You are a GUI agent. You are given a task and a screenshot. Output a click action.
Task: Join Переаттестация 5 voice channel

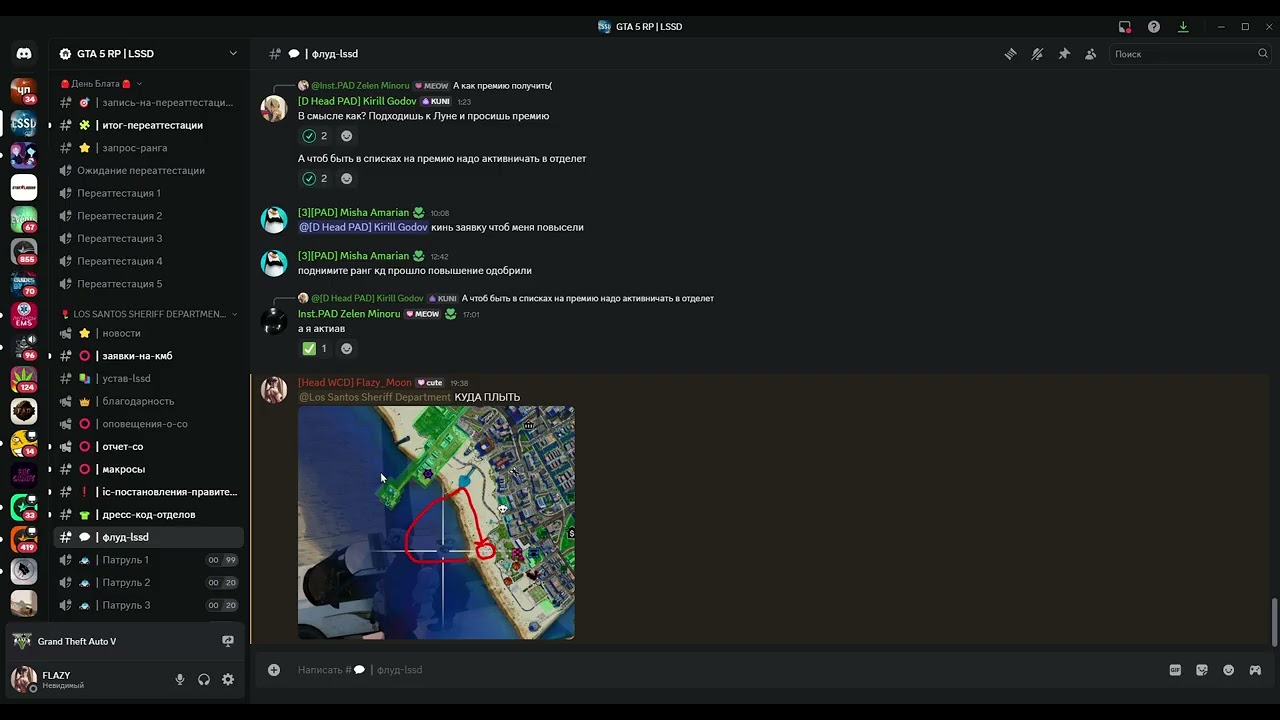(149, 284)
